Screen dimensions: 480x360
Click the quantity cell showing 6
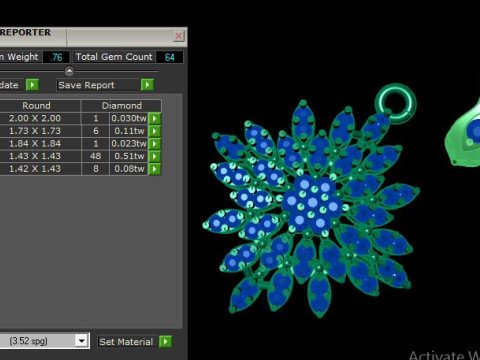[96, 131]
